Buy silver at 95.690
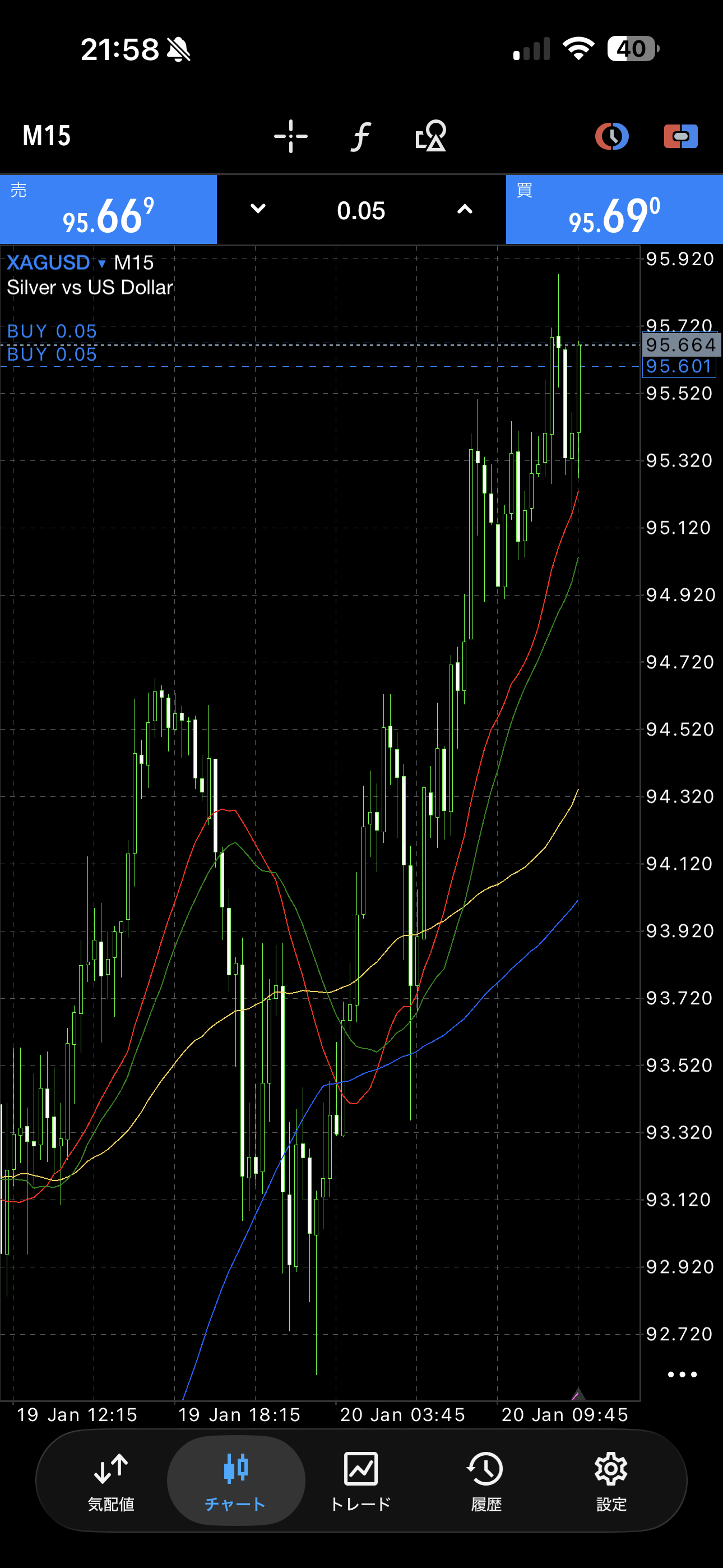Image resolution: width=723 pixels, height=1568 pixels. [614, 210]
